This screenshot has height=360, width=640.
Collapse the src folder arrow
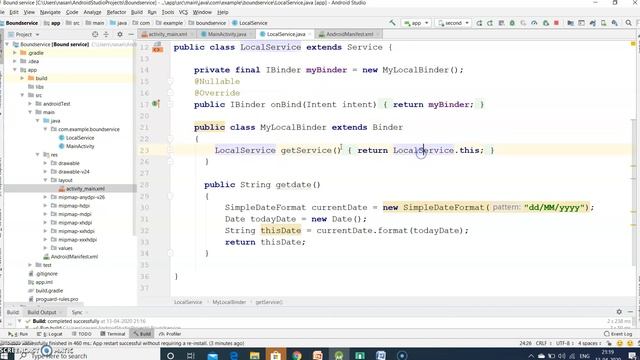coord(22,95)
